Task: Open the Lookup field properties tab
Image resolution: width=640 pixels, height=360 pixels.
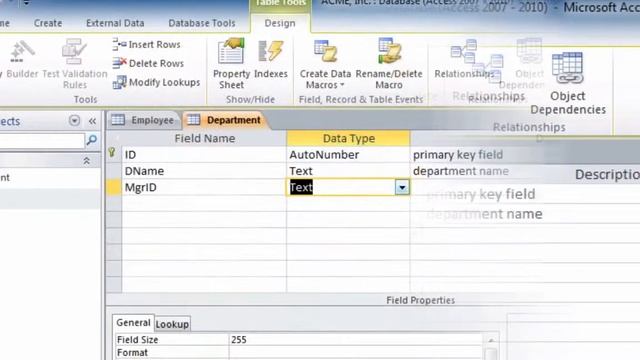Action: click(x=172, y=324)
